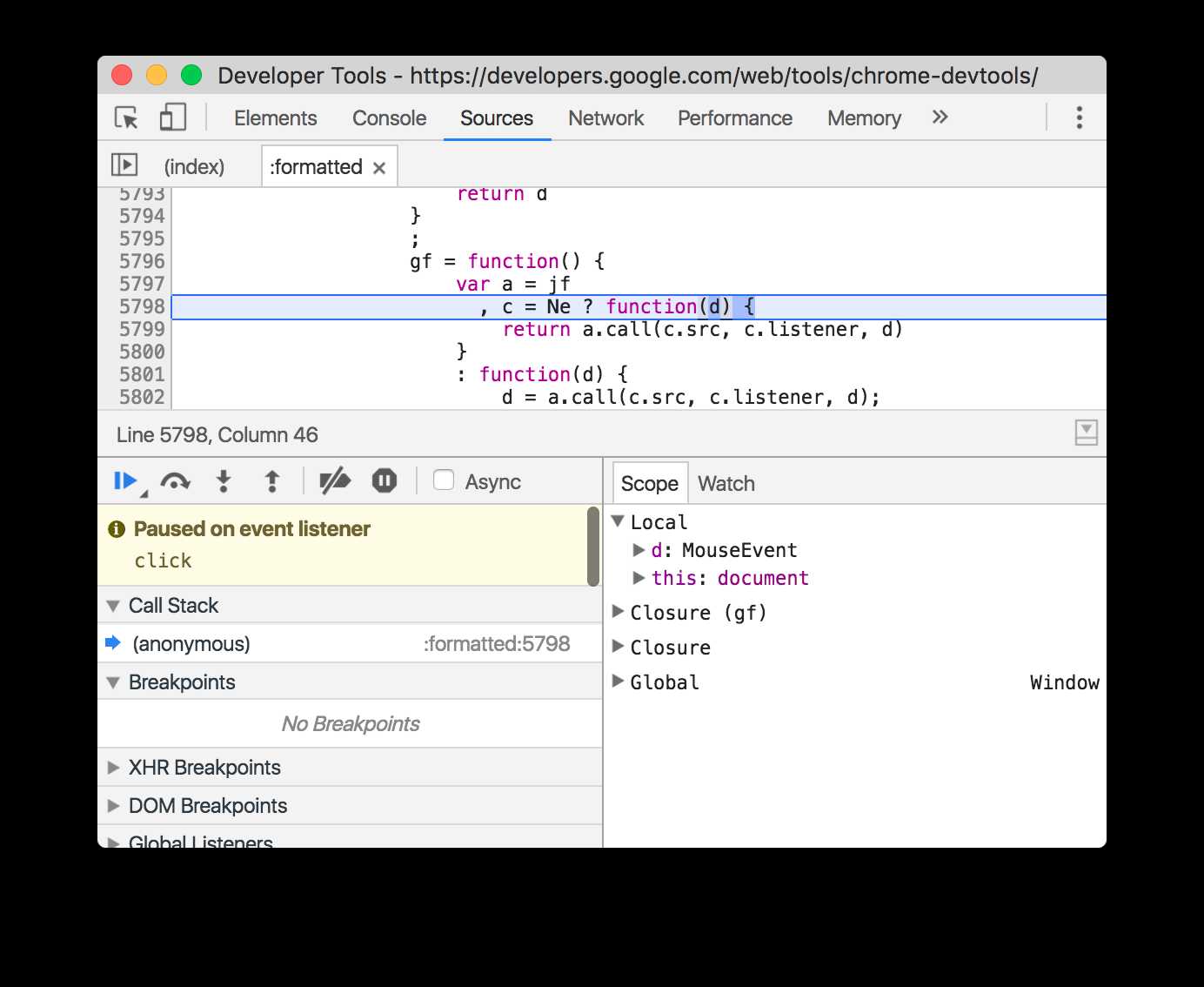The height and width of the screenshot is (987, 1204).
Task: Step out of current function
Action: pos(272,481)
